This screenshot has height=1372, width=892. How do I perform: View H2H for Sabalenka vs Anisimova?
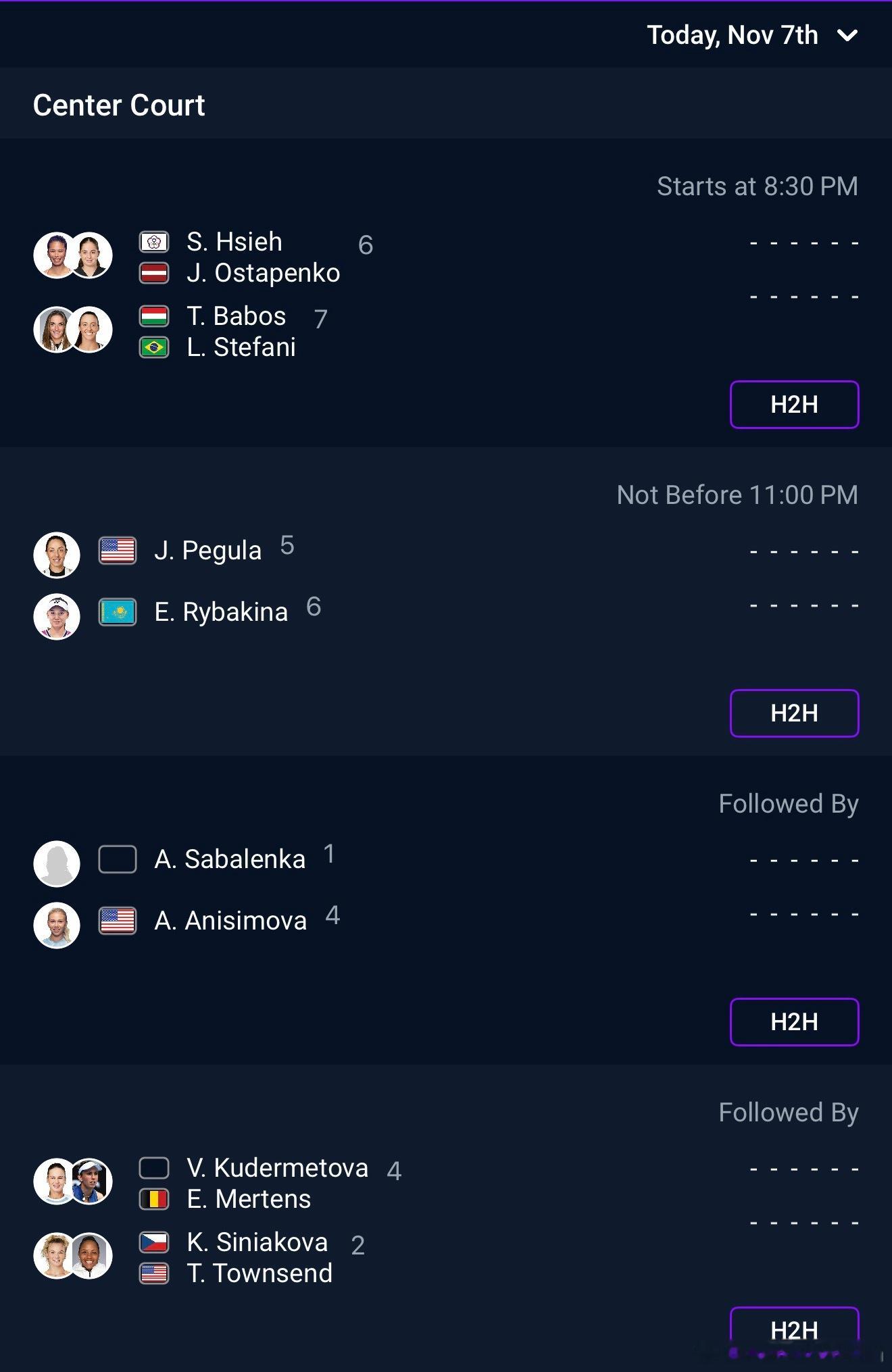click(794, 1022)
